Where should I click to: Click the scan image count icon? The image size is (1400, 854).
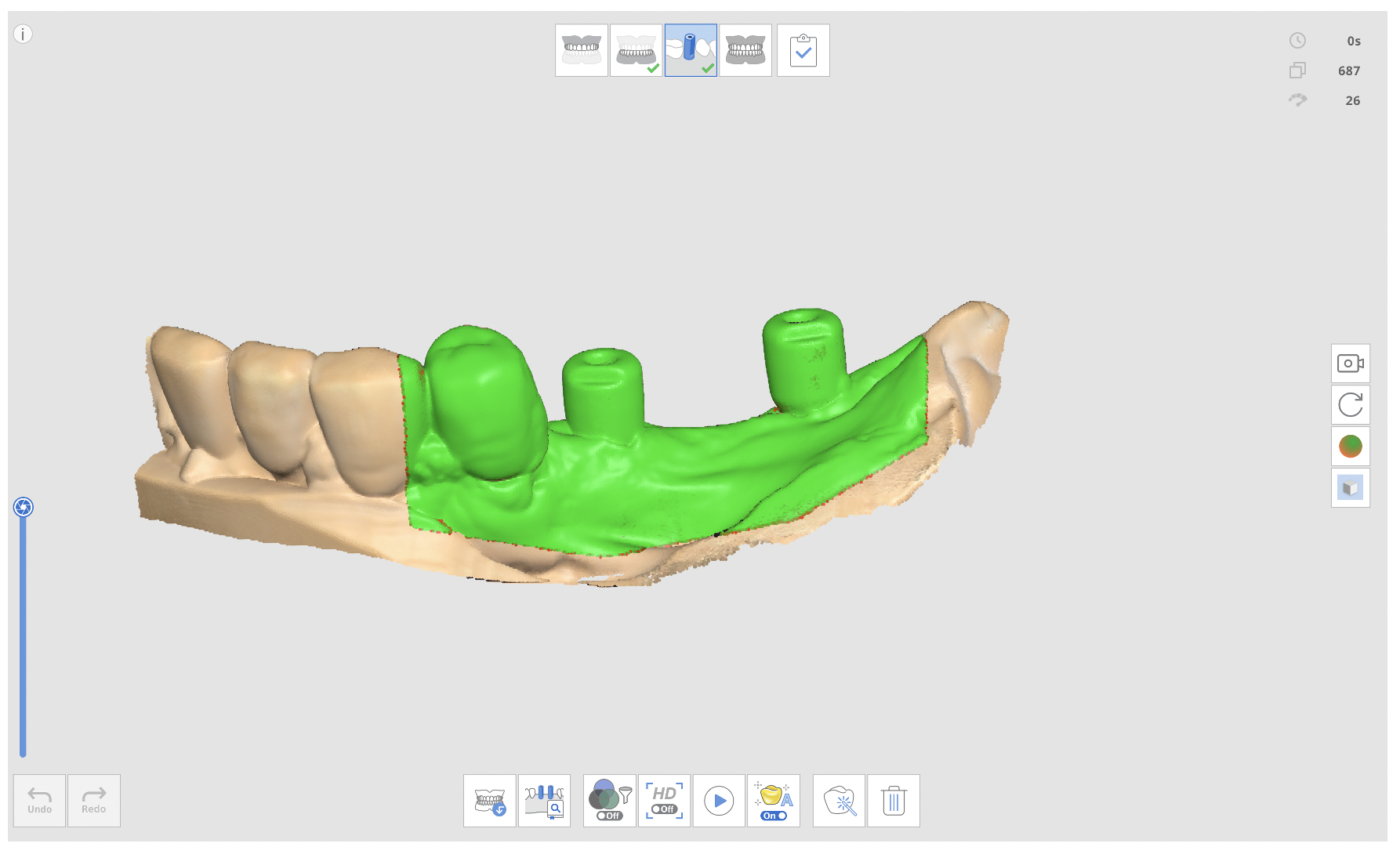click(x=1297, y=71)
